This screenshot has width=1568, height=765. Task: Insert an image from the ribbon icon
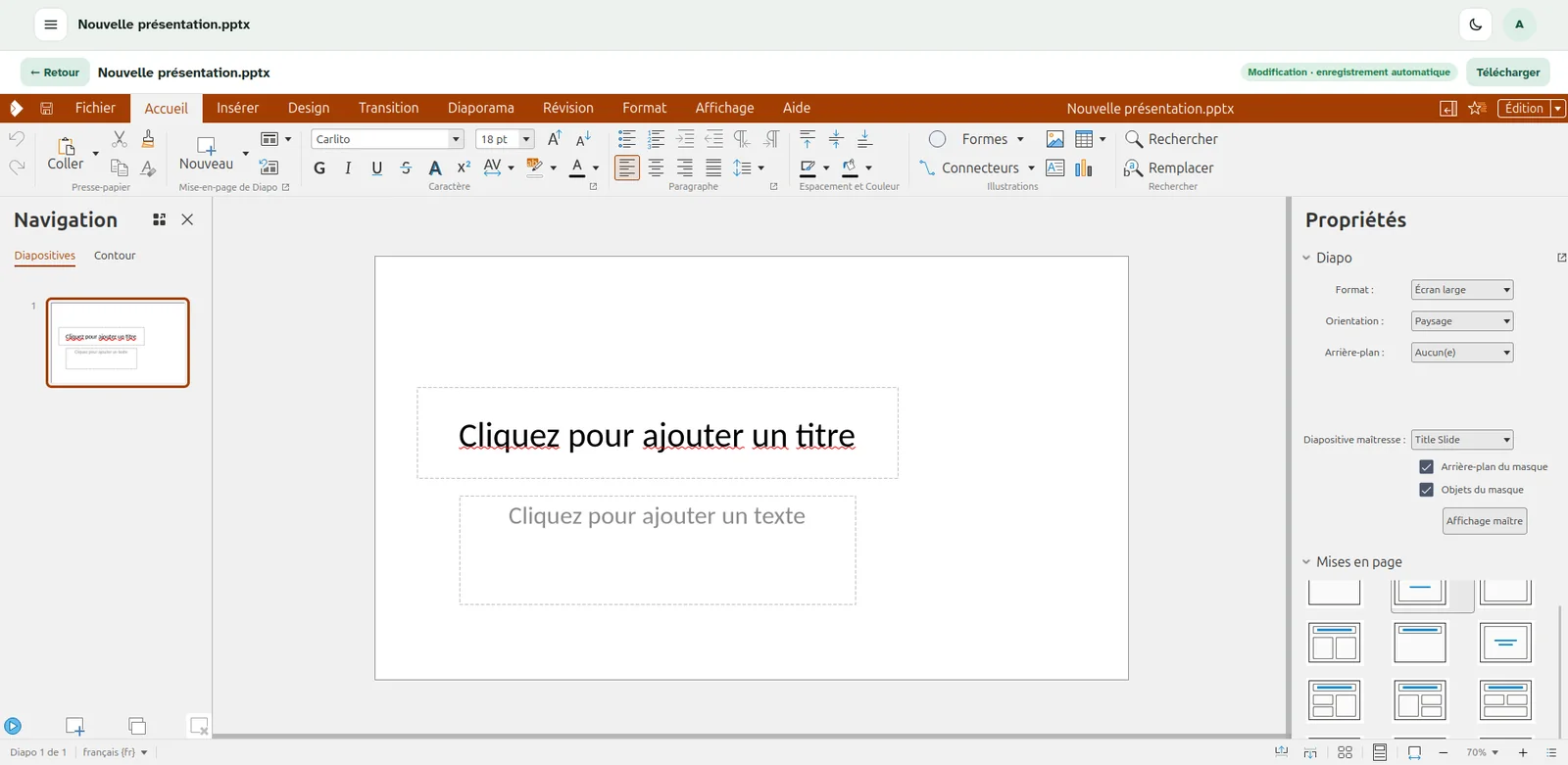(x=1055, y=139)
